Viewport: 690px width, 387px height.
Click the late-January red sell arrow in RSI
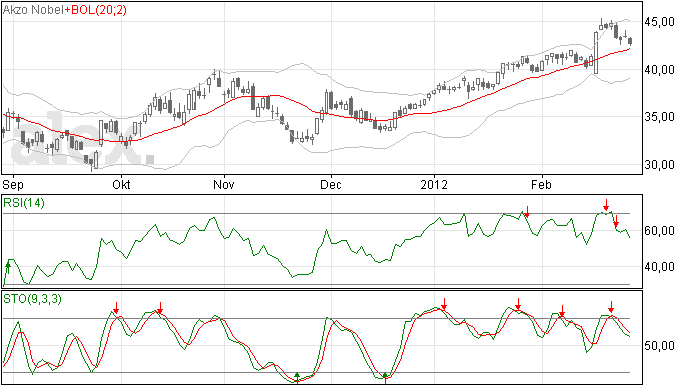527,212
